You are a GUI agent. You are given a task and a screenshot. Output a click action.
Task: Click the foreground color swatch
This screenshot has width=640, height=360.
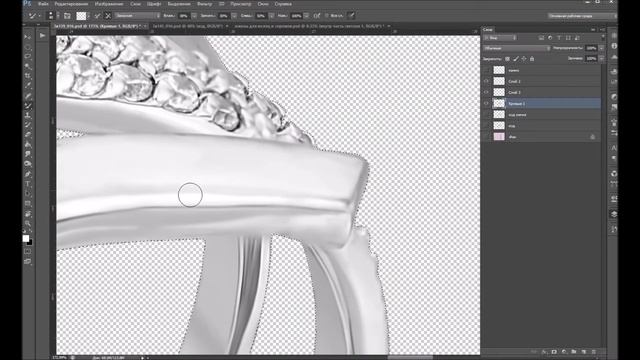[x=26, y=238]
